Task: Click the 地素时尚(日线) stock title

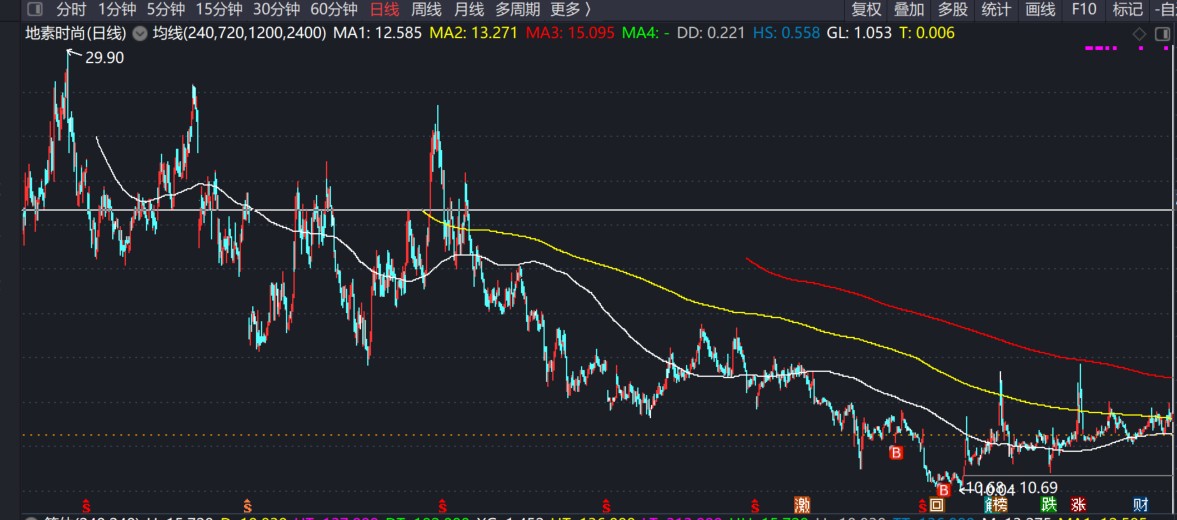Action: coord(77,33)
